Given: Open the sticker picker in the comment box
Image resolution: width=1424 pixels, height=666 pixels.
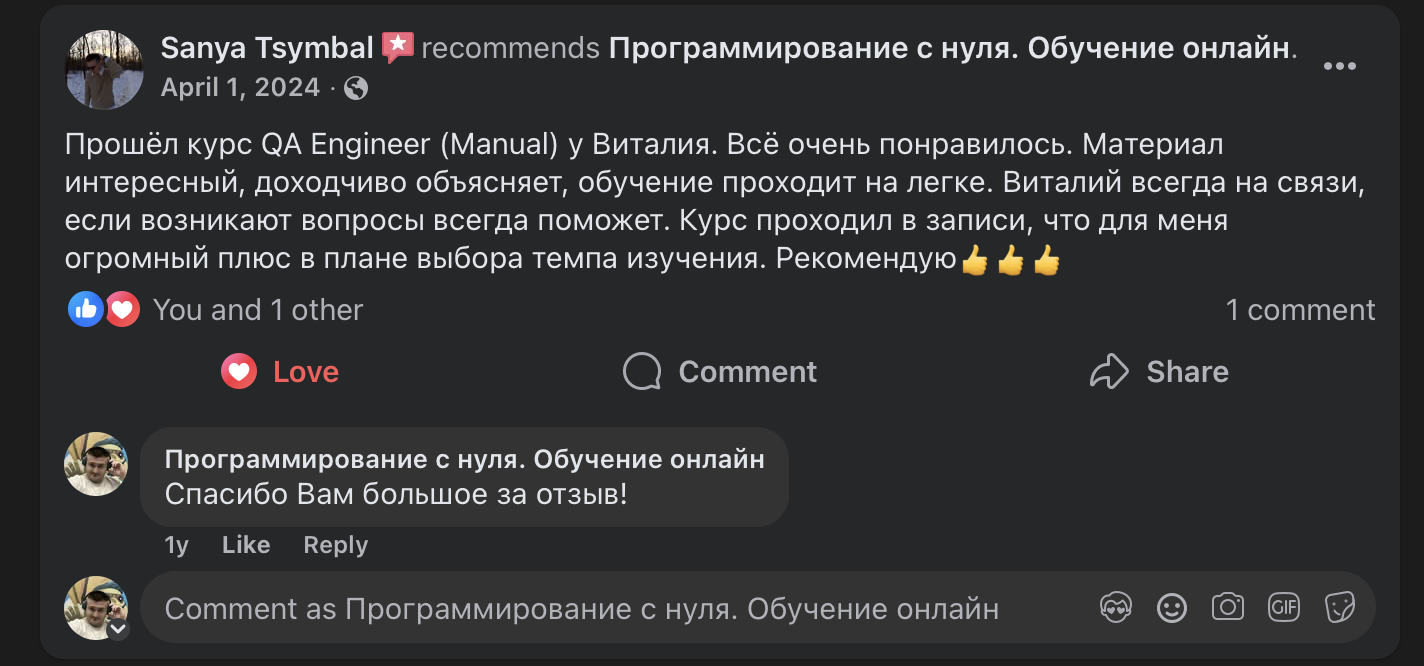Looking at the screenshot, I should 1340,607.
